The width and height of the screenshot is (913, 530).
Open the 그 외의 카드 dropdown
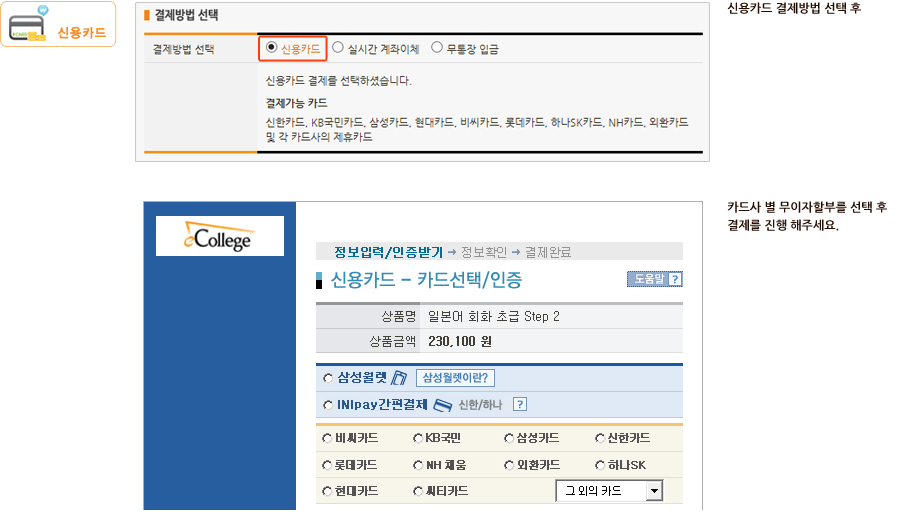[x=609, y=491]
